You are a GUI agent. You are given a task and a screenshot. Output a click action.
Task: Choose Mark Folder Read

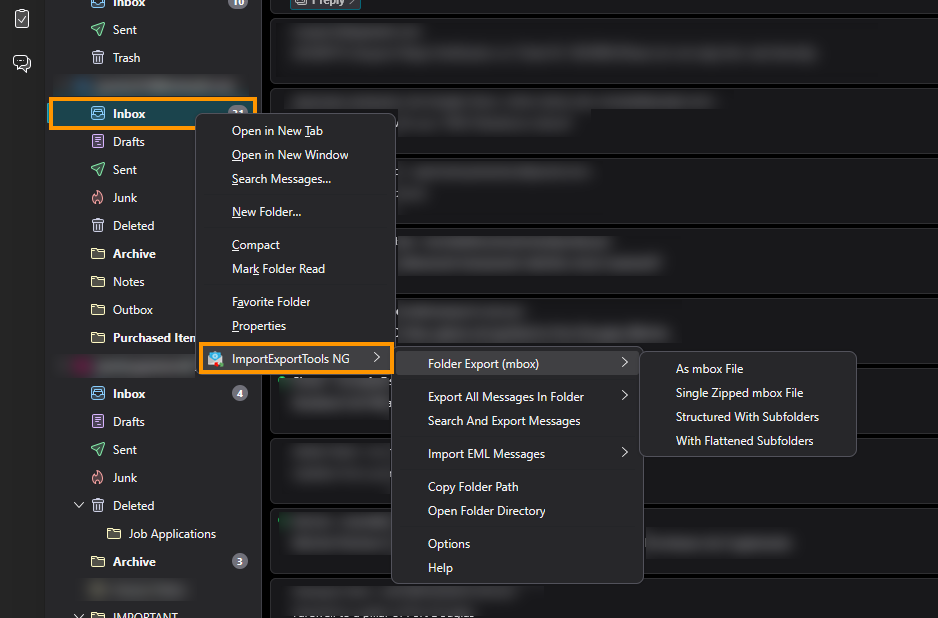point(278,269)
